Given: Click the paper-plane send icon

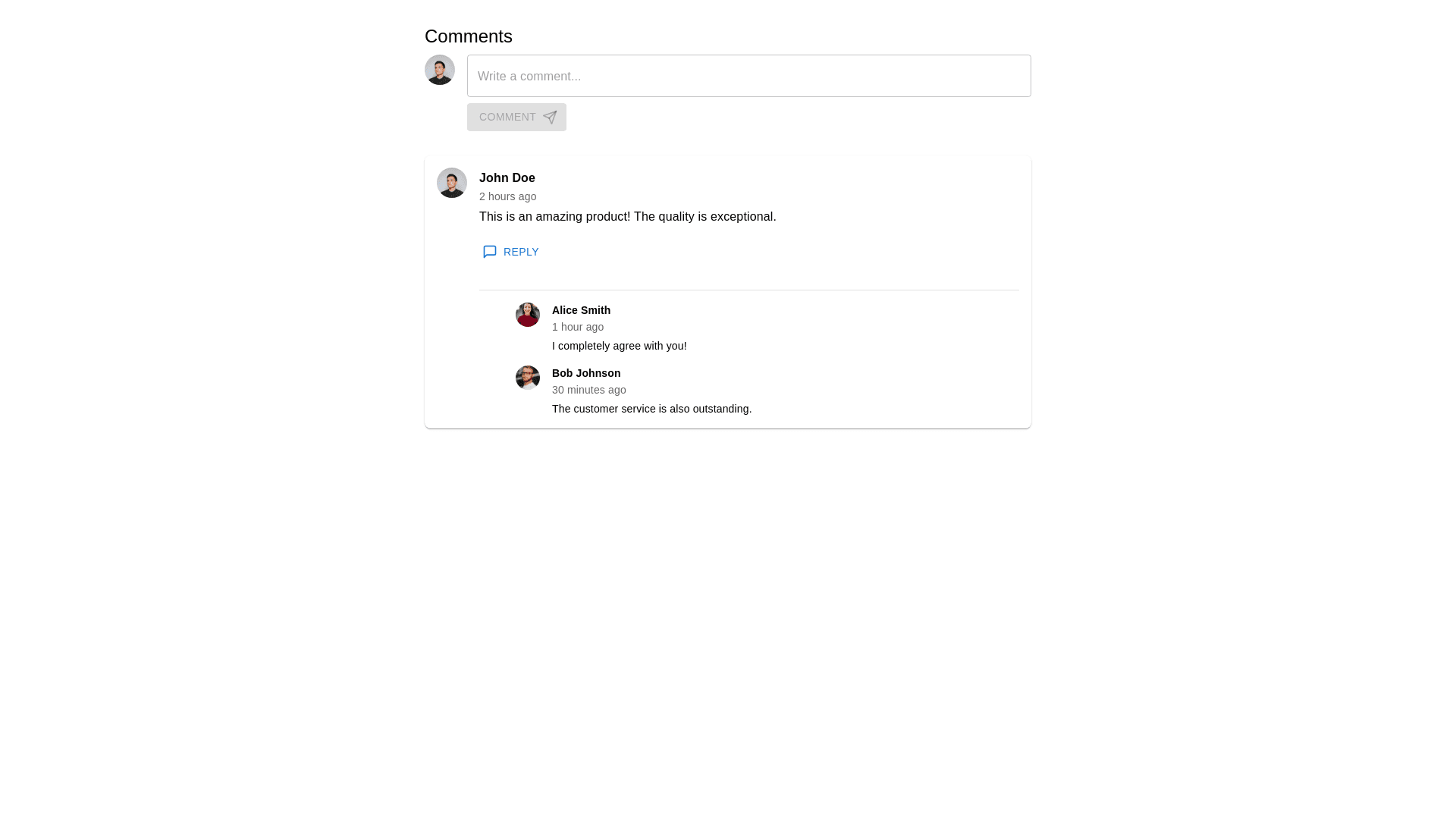Looking at the screenshot, I should 550,118.
